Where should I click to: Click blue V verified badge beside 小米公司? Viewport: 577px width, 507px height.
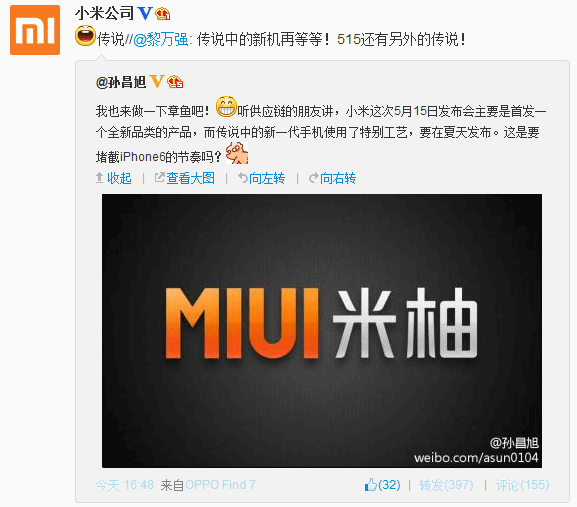pyautogui.click(x=145, y=14)
